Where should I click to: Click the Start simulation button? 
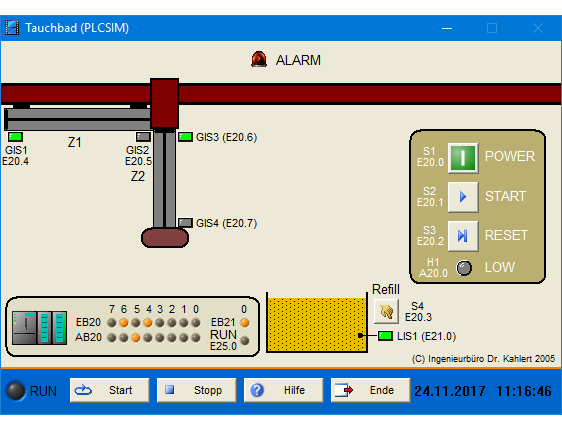tap(110, 390)
